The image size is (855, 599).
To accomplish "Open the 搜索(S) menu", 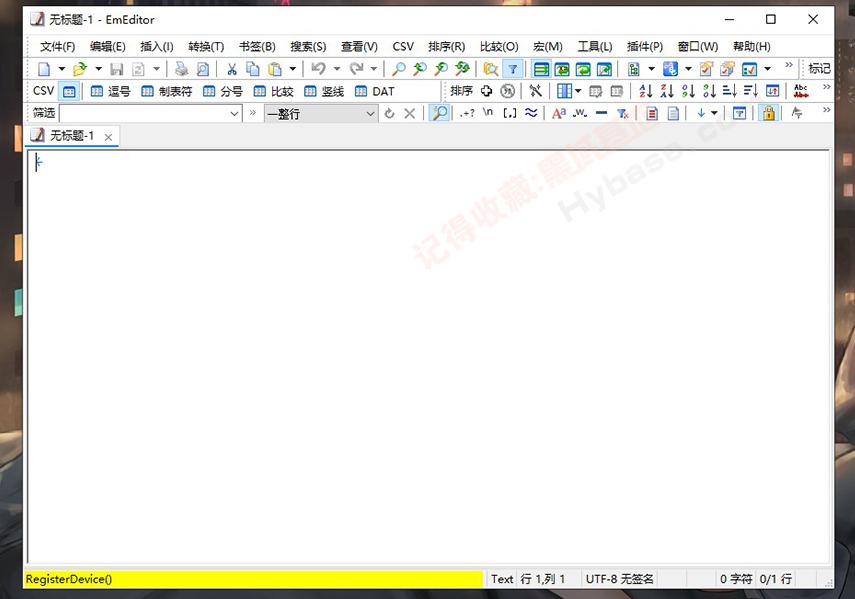I will 308,47.
